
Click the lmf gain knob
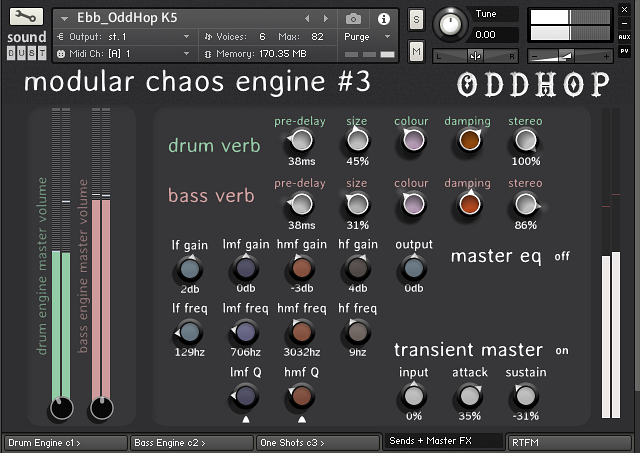click(x=245, y=268)
